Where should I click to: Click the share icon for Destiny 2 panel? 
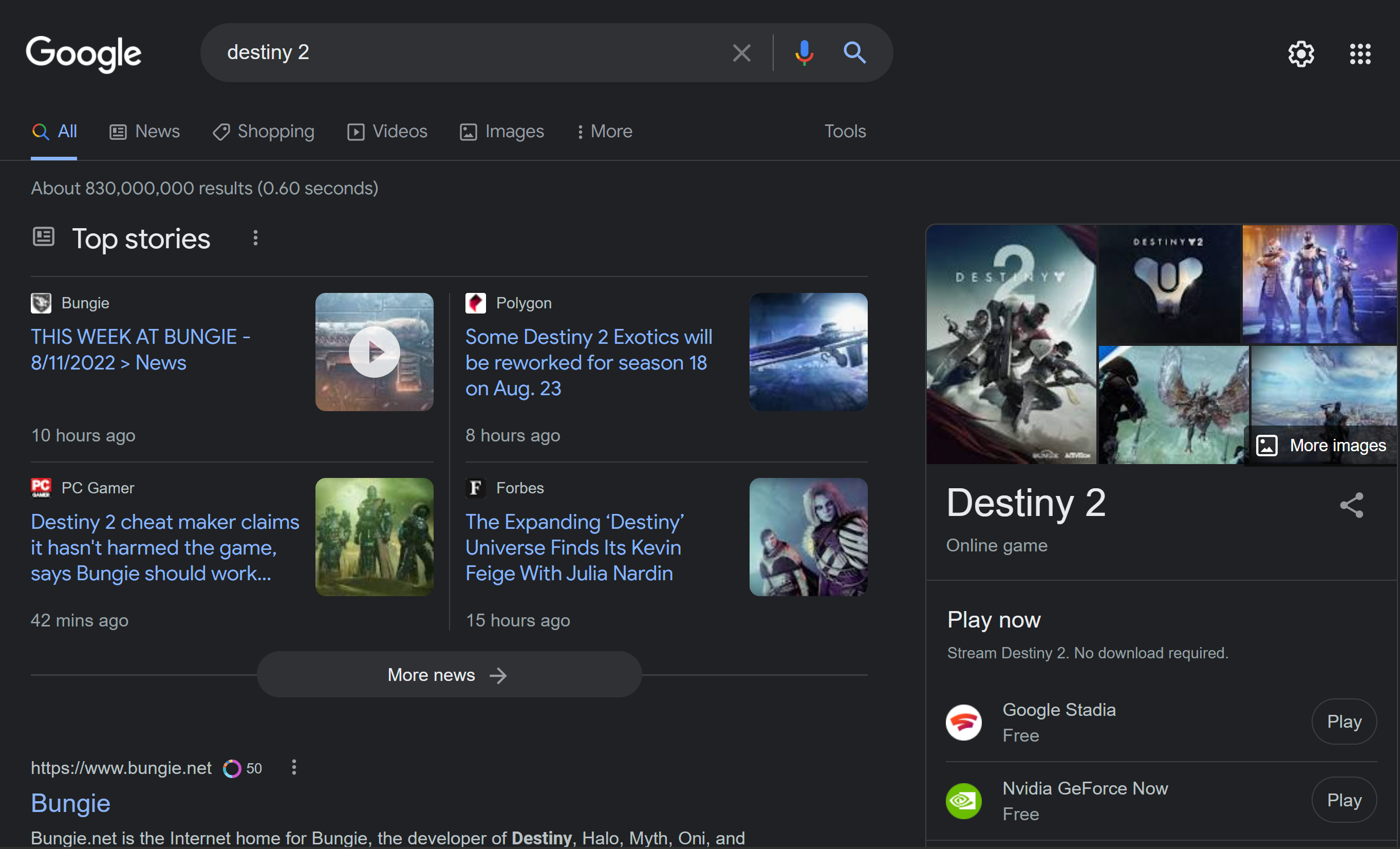tap(1352, 505)
